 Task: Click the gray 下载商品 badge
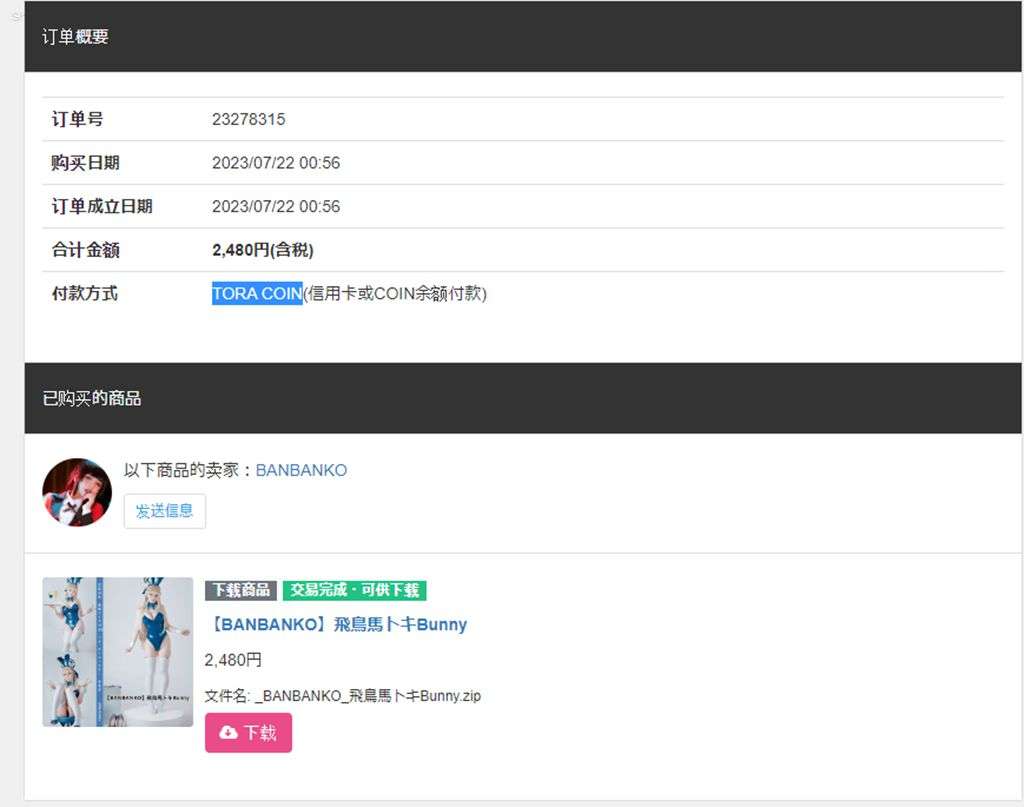pos(241,590)
